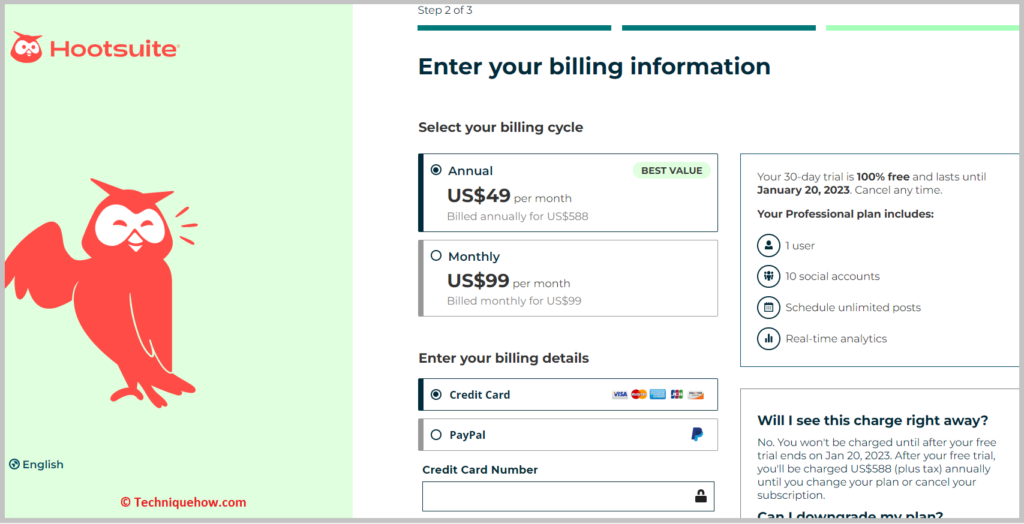Select the Monthly billing radio button
The width and height of the screenshot is (1024, 524).
point(436,256)
